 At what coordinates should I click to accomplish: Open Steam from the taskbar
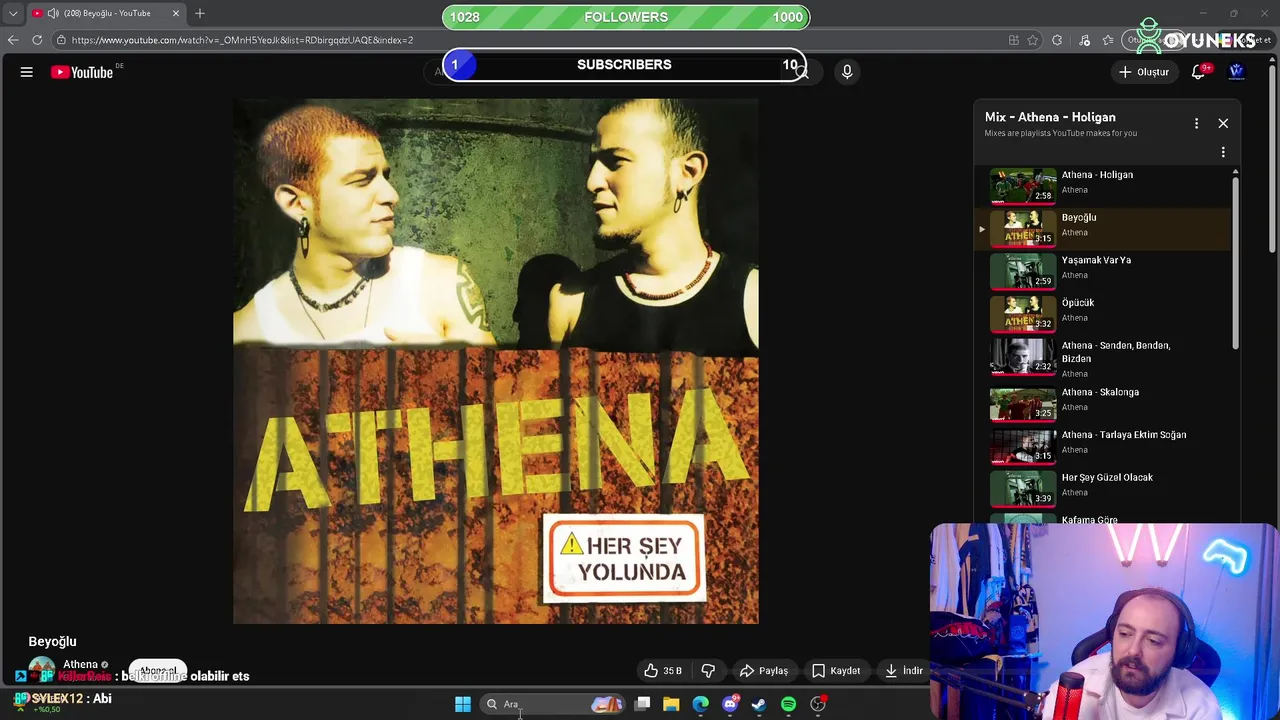click(759, 704)
